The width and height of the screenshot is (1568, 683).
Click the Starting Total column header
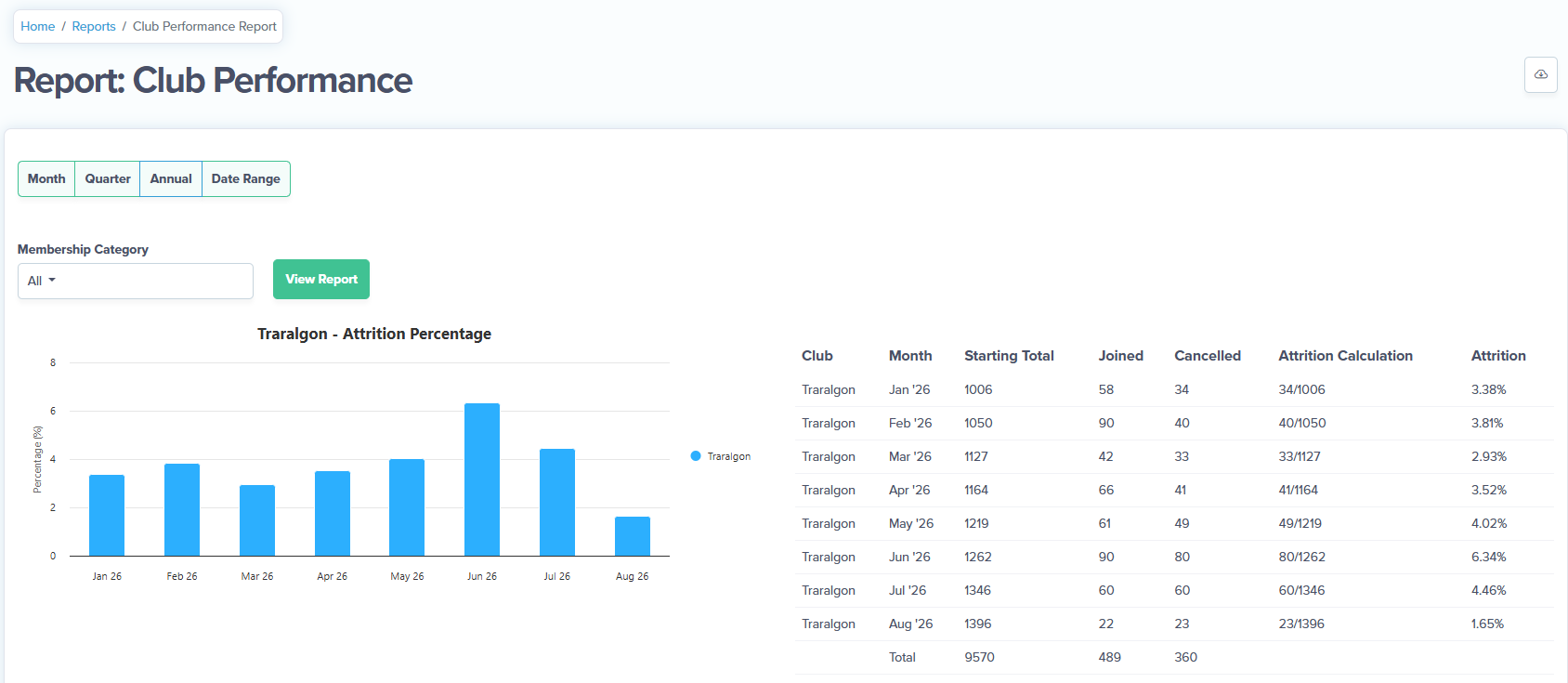tap(1009, 356)
